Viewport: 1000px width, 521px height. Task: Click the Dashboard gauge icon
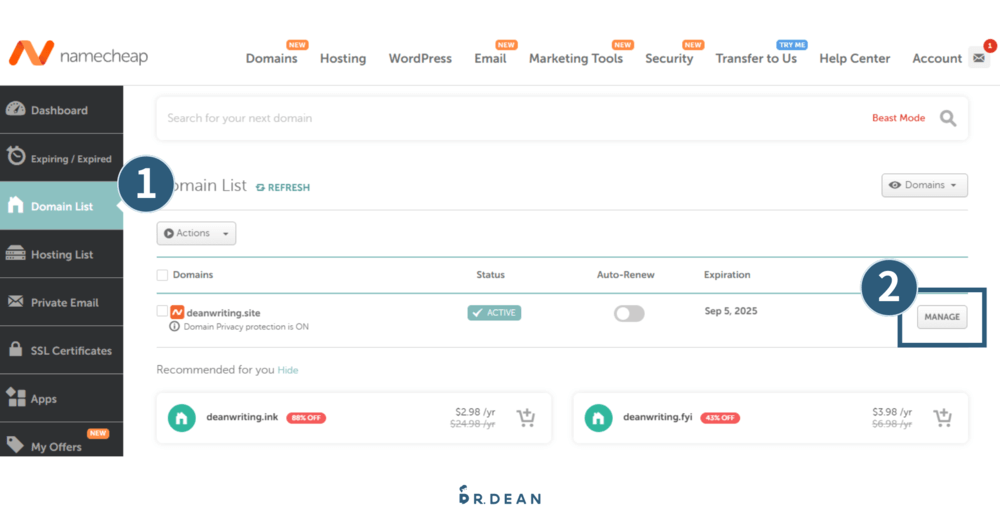(16, 109)
